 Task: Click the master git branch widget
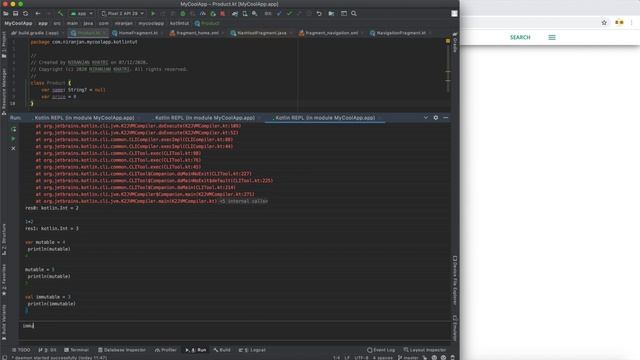pos(408,358)
